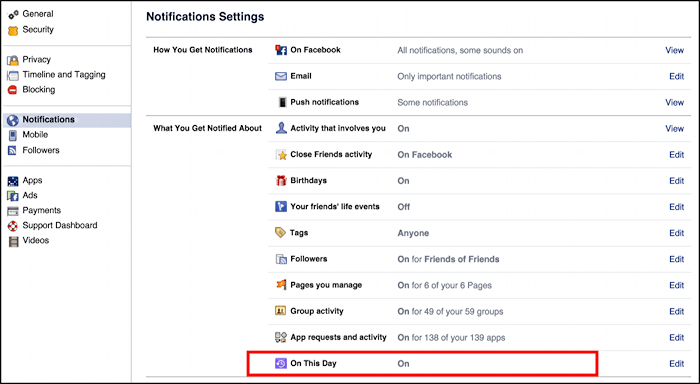
Task: Click the Ads icon in sidebar
Action: tap(13, 196)
